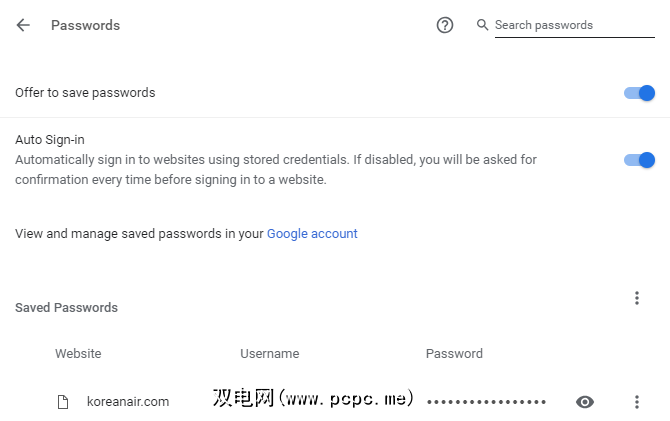The width and height of the screenshot is (670, 421).
Task: Click the Saved Passwords section heading
Action: click(x=66, y=308)
